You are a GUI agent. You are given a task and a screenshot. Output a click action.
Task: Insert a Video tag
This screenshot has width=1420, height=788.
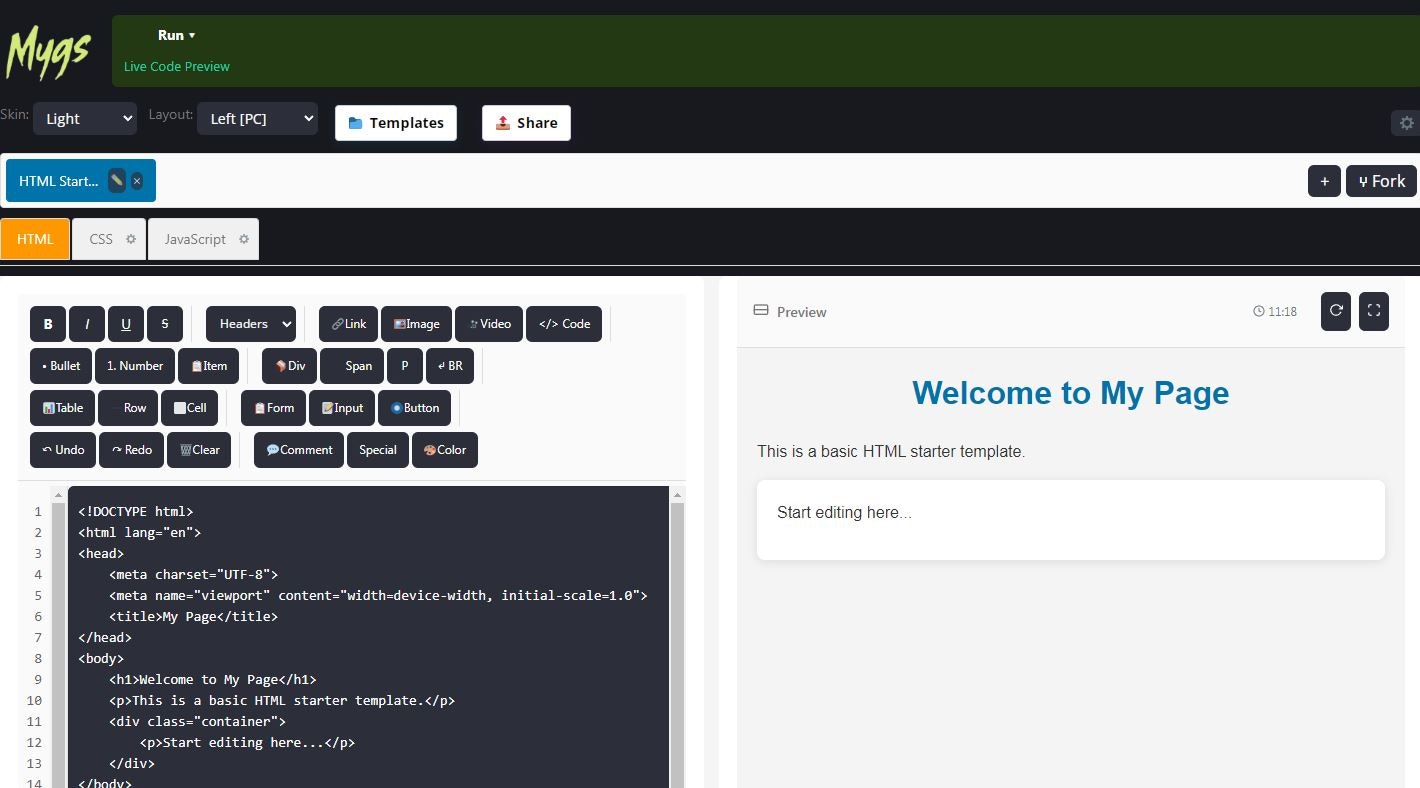(489, 324)
